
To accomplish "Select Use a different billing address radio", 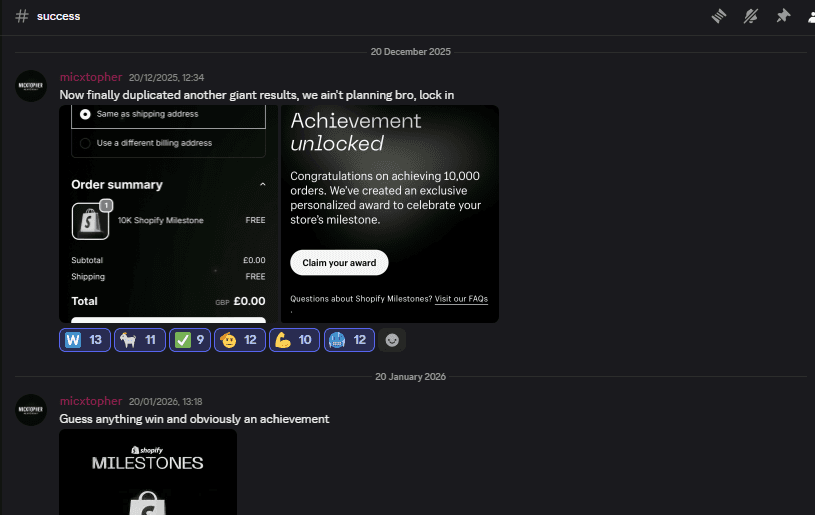I will (85, 143).
